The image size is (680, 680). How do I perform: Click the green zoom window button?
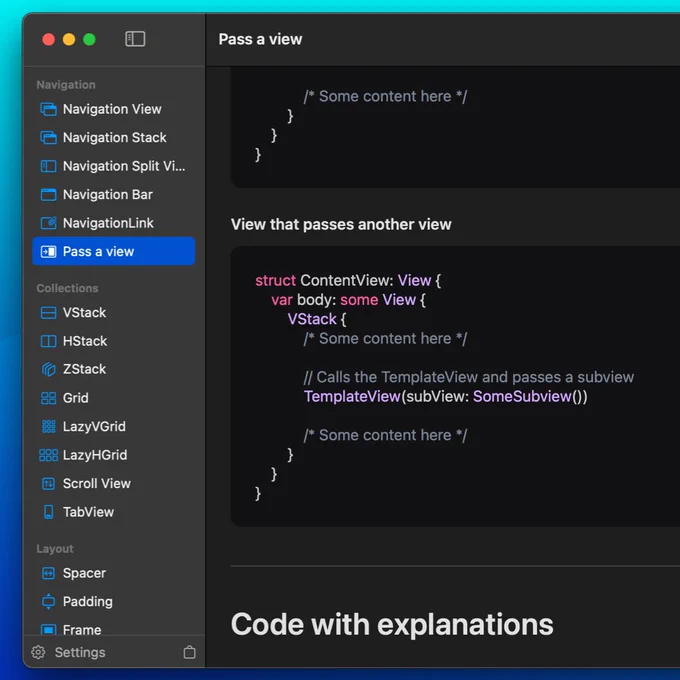point(89,39)
